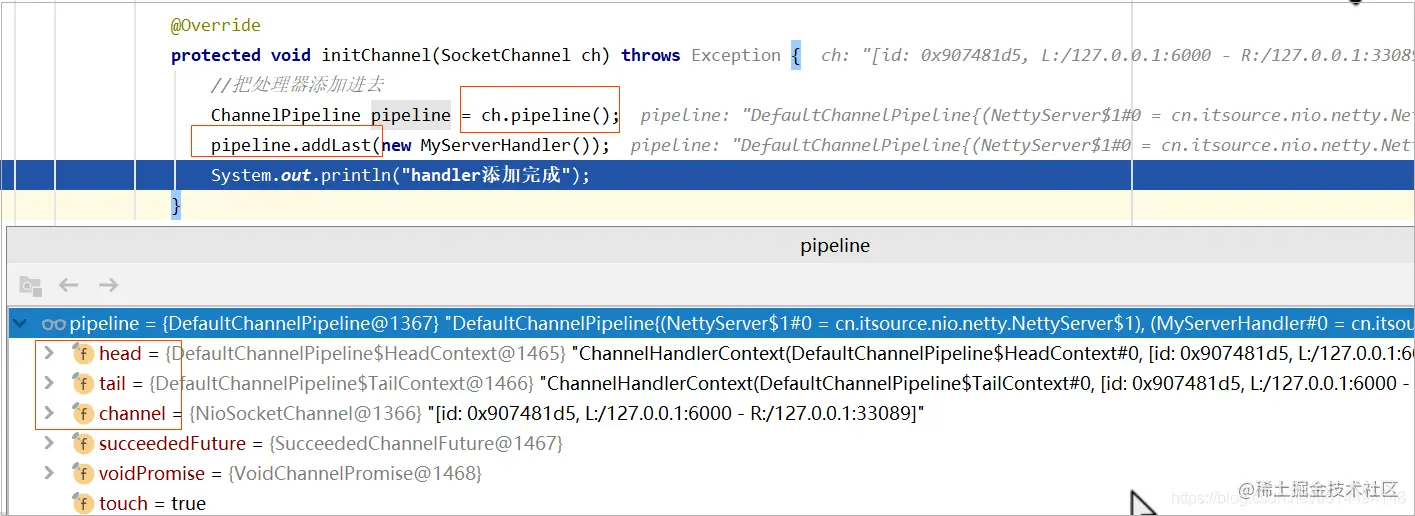The width and height of the screenshot is (1415, 516).
Task: Select the tail = TailContext@1466 row
Action: (711, 383)
